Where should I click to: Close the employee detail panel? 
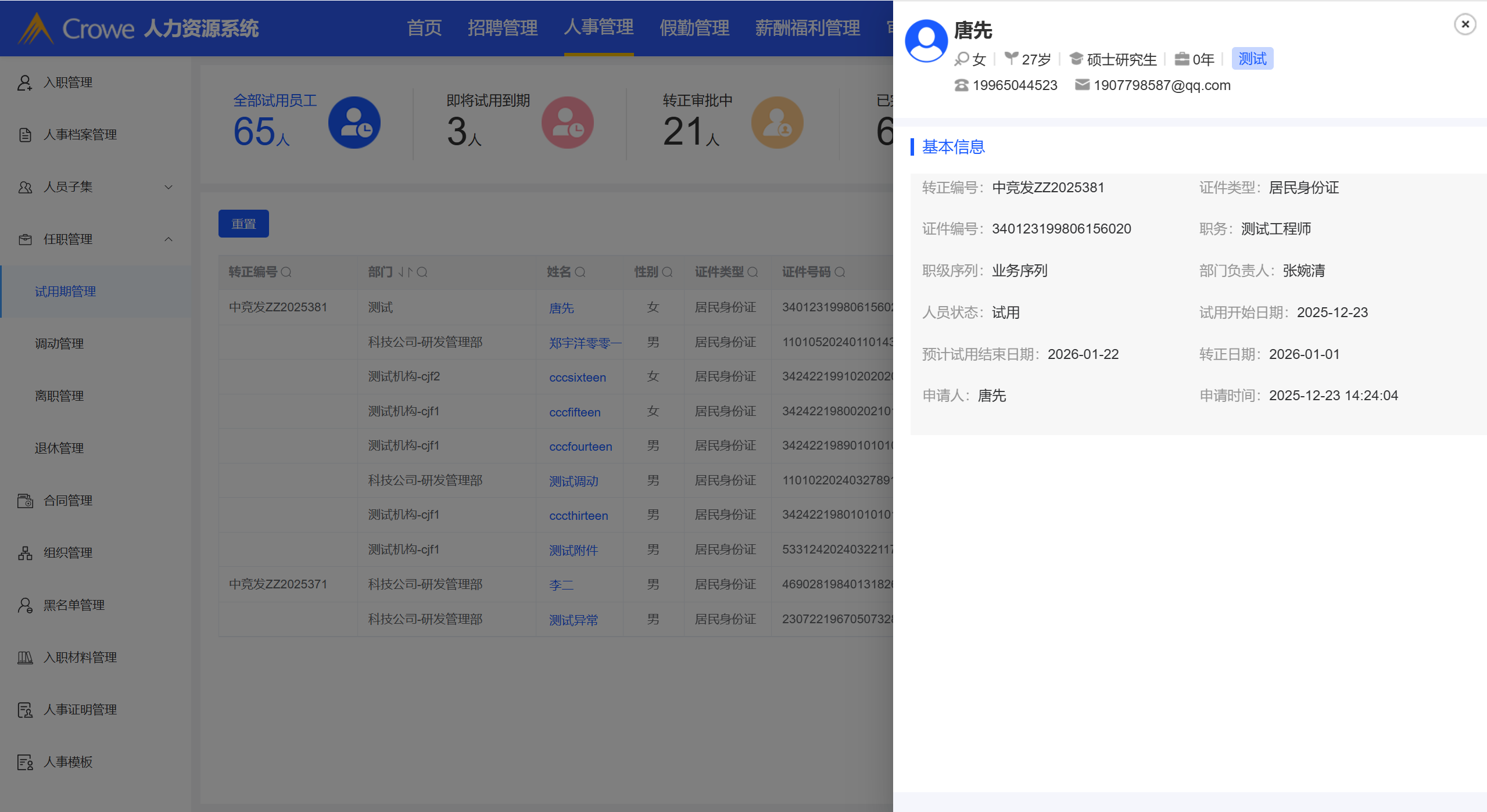point(1464,24)
